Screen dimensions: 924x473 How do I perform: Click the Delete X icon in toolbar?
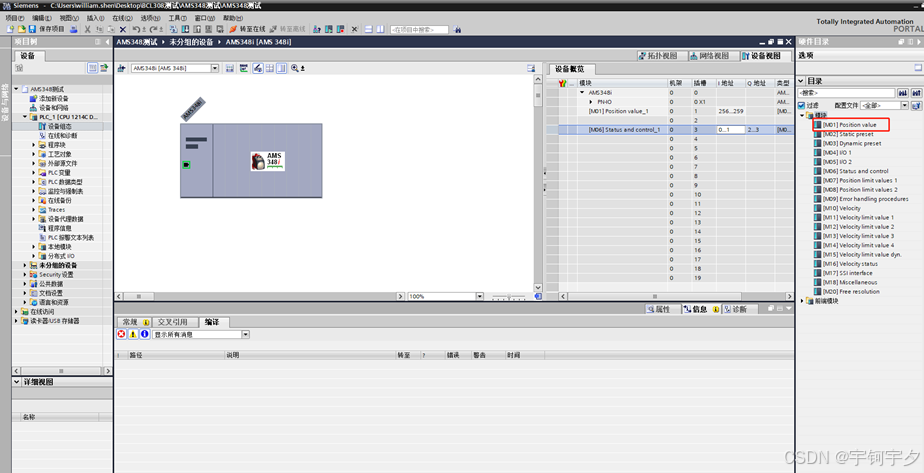[x=123, y=29]
